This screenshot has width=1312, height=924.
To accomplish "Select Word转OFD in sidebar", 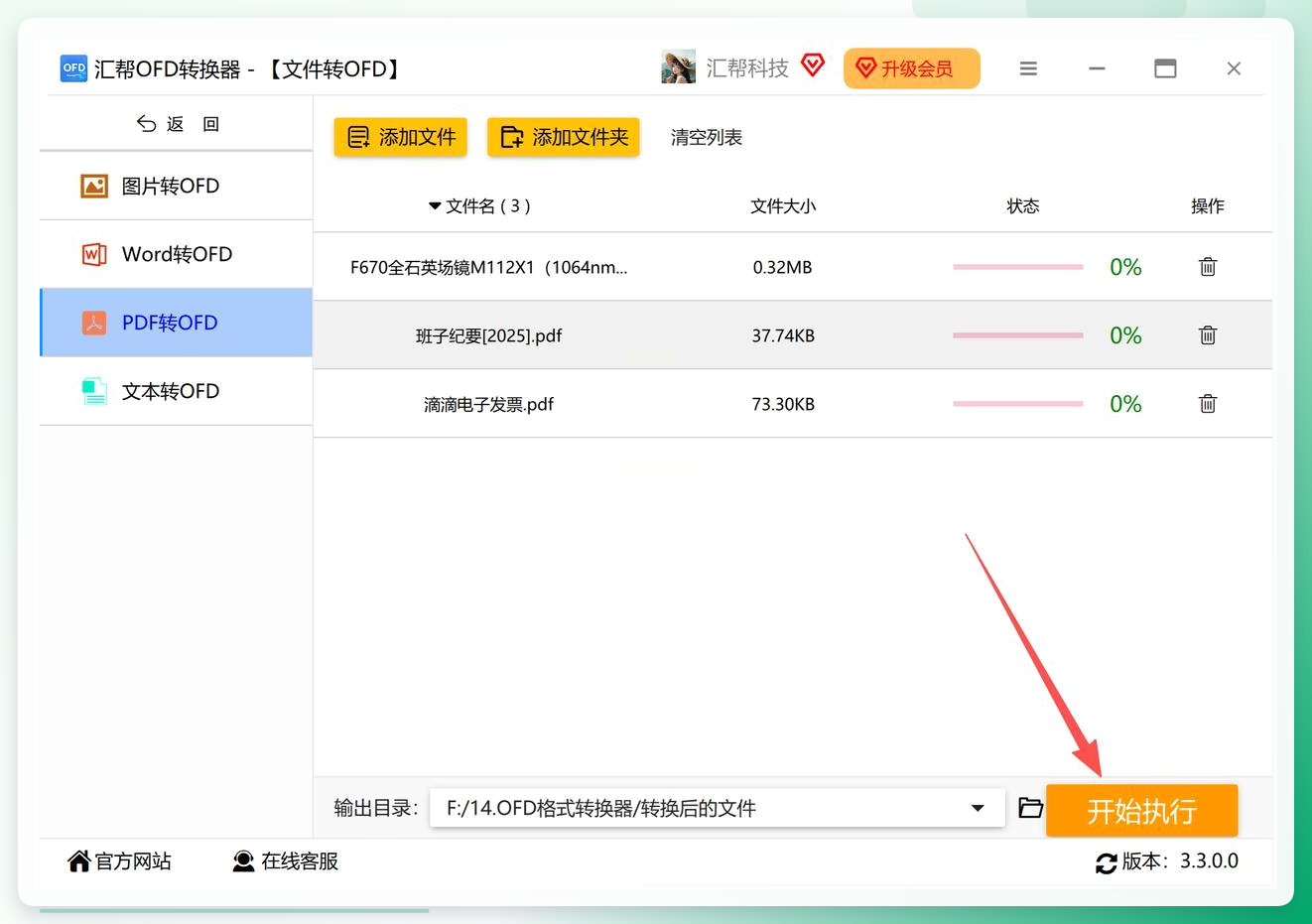I will coord(177,254).
